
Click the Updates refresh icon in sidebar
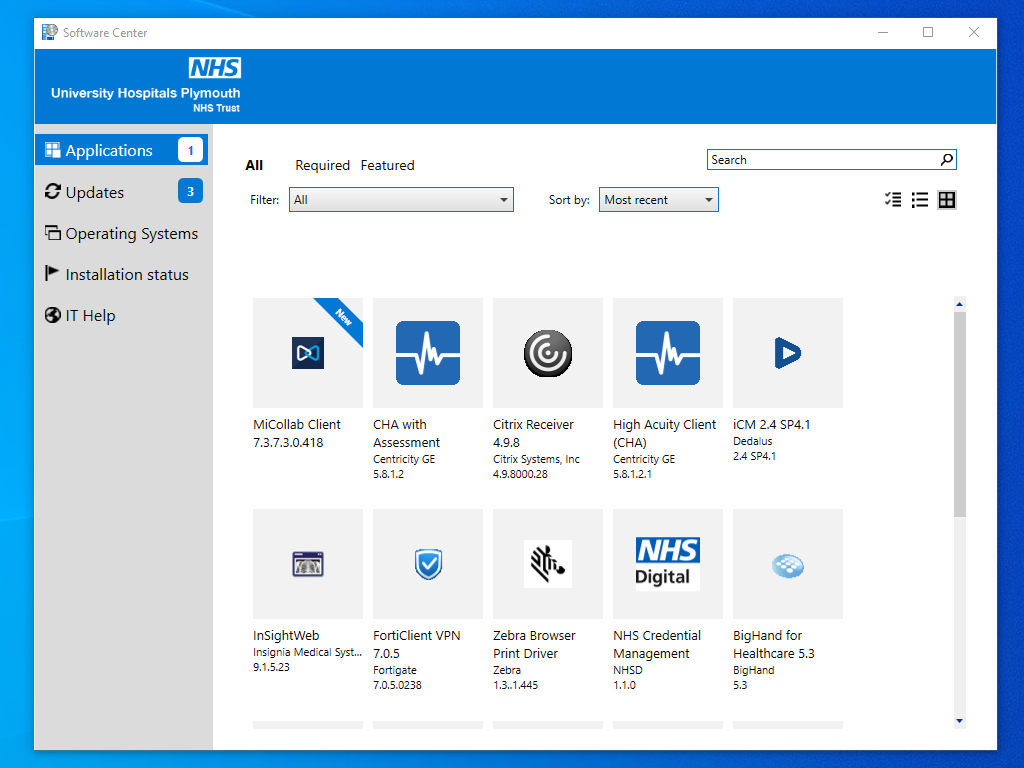pyautogui.click(x=52, y=191)
